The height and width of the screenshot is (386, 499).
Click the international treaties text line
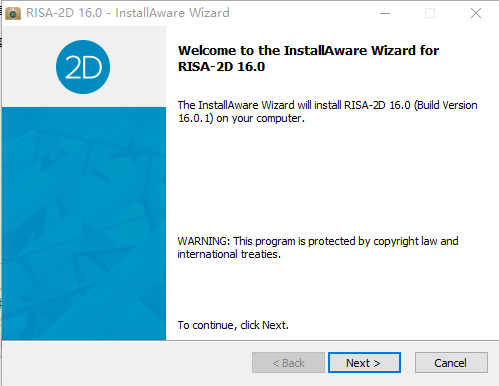(x=229, y=254)
